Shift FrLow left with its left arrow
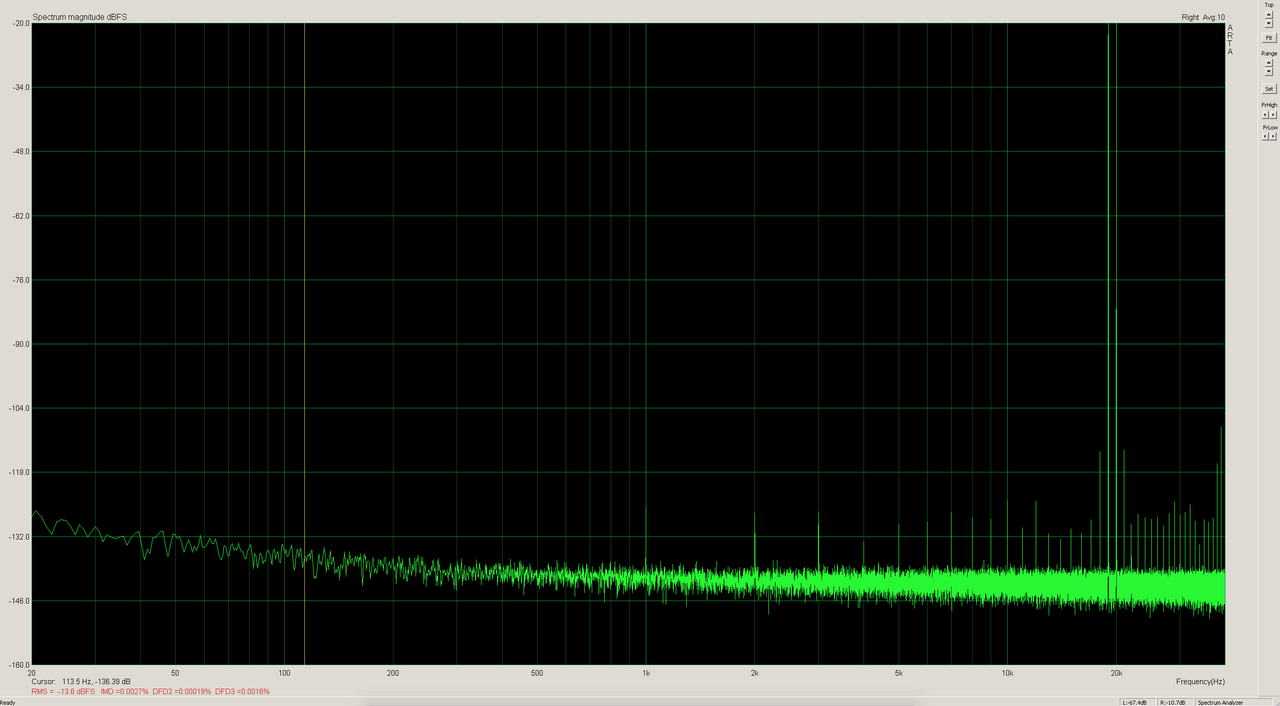This screenshot has width=1280, height=706. 1265,137
